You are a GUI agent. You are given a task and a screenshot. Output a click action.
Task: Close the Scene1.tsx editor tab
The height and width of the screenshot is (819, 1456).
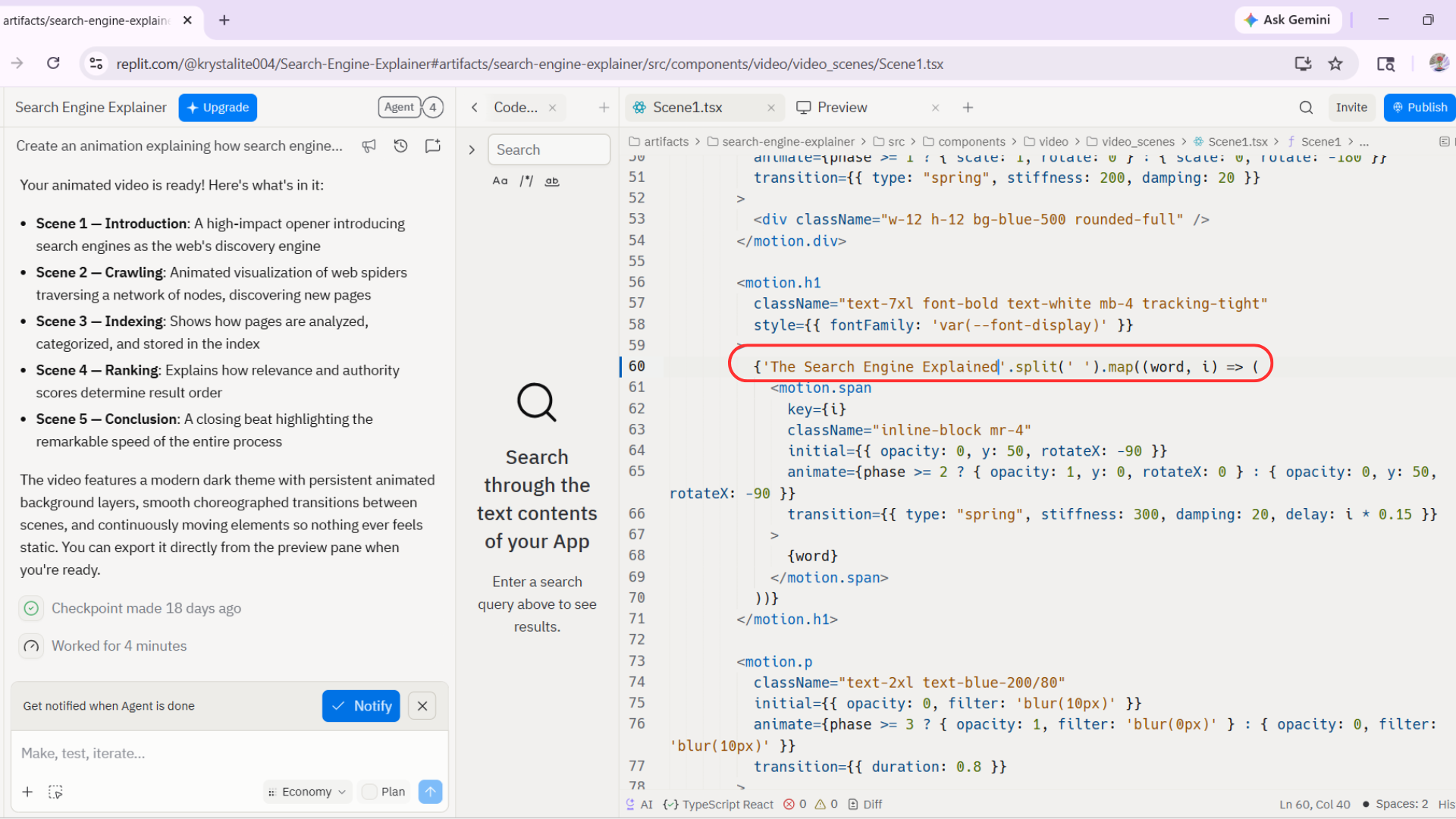coord(770,108)
